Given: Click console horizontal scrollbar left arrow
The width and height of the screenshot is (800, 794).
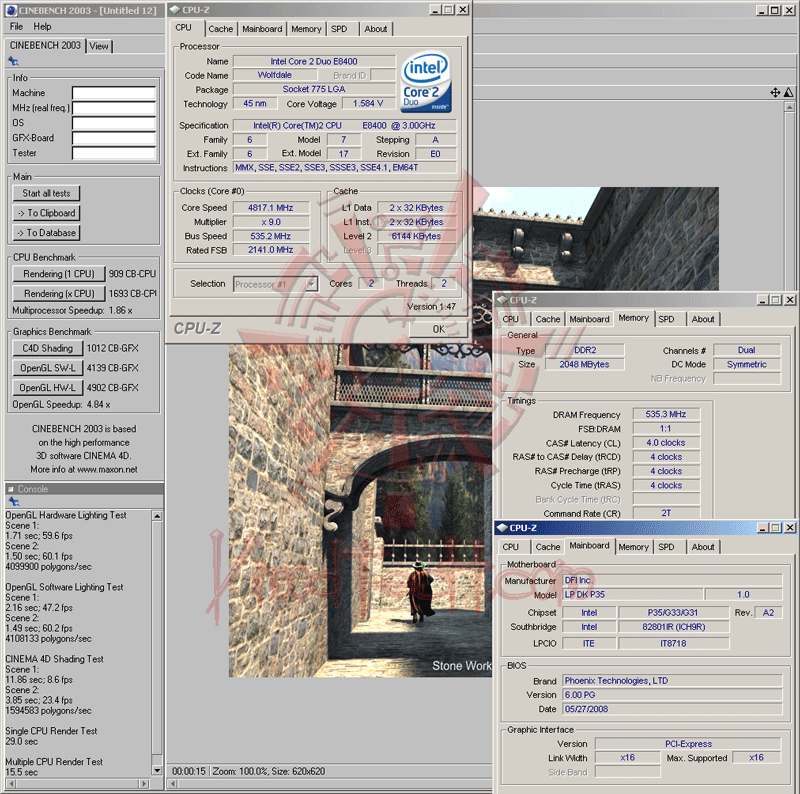Looking at the screenshot, I should 11,783.
